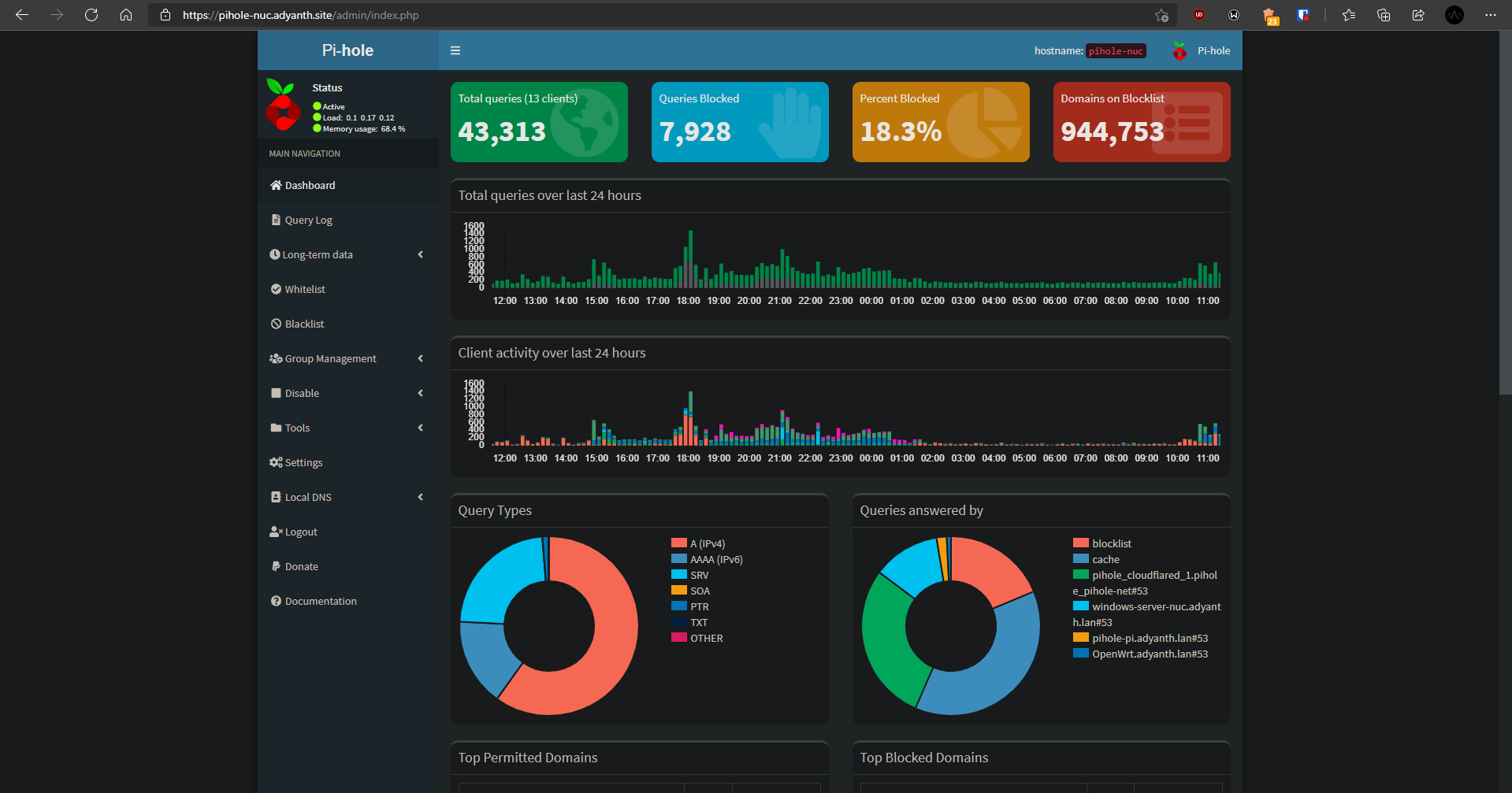The height and width of the screenshot is (793, 1512).
Task: Click the share page icon in browser toolbar
Action: tap(1418, 15)
